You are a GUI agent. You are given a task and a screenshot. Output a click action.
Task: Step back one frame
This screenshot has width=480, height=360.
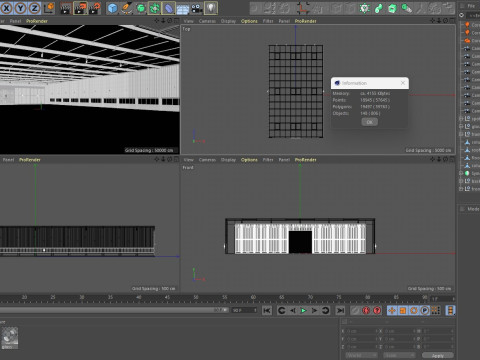[292, 310]
